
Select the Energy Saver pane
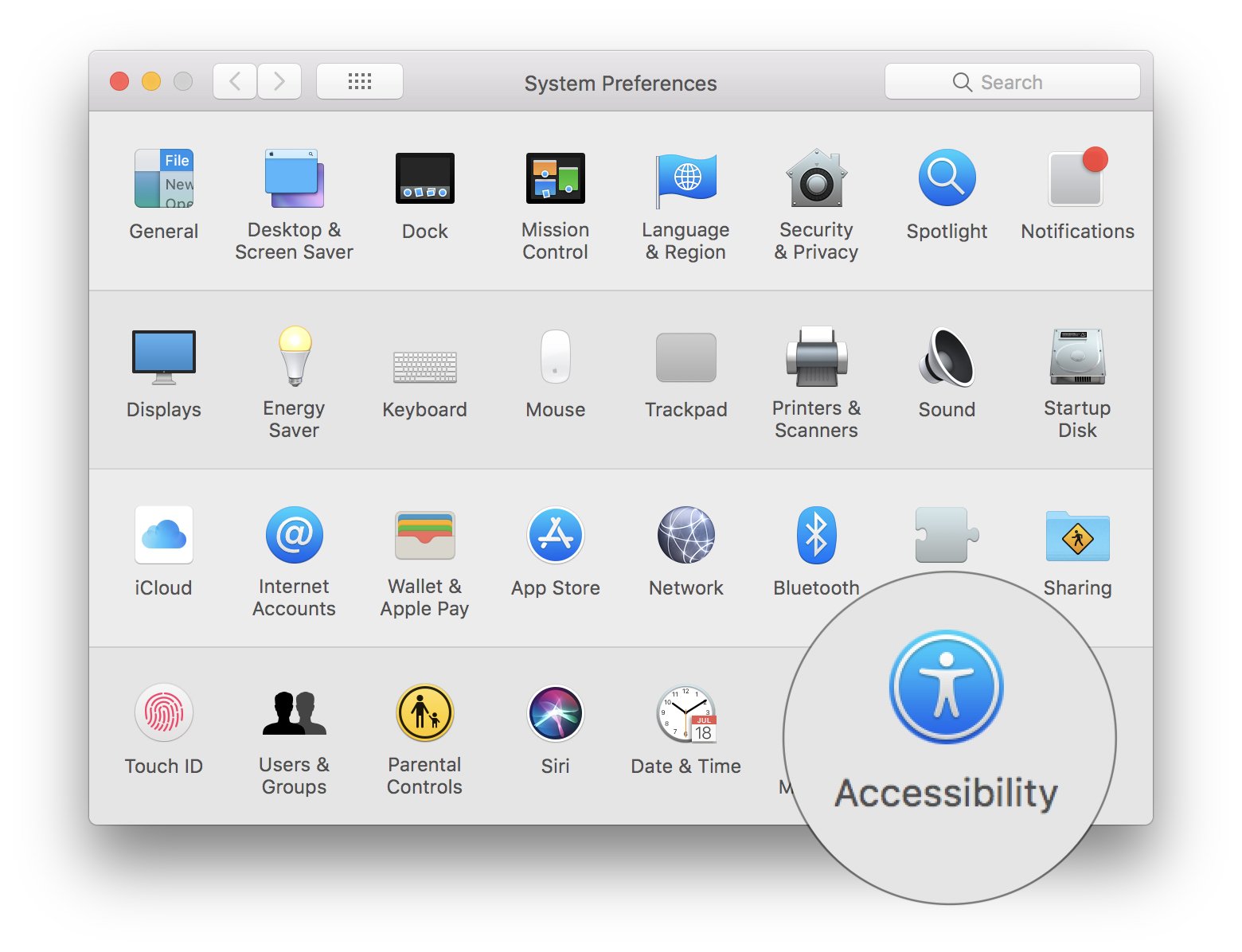(x=294, y=358)
